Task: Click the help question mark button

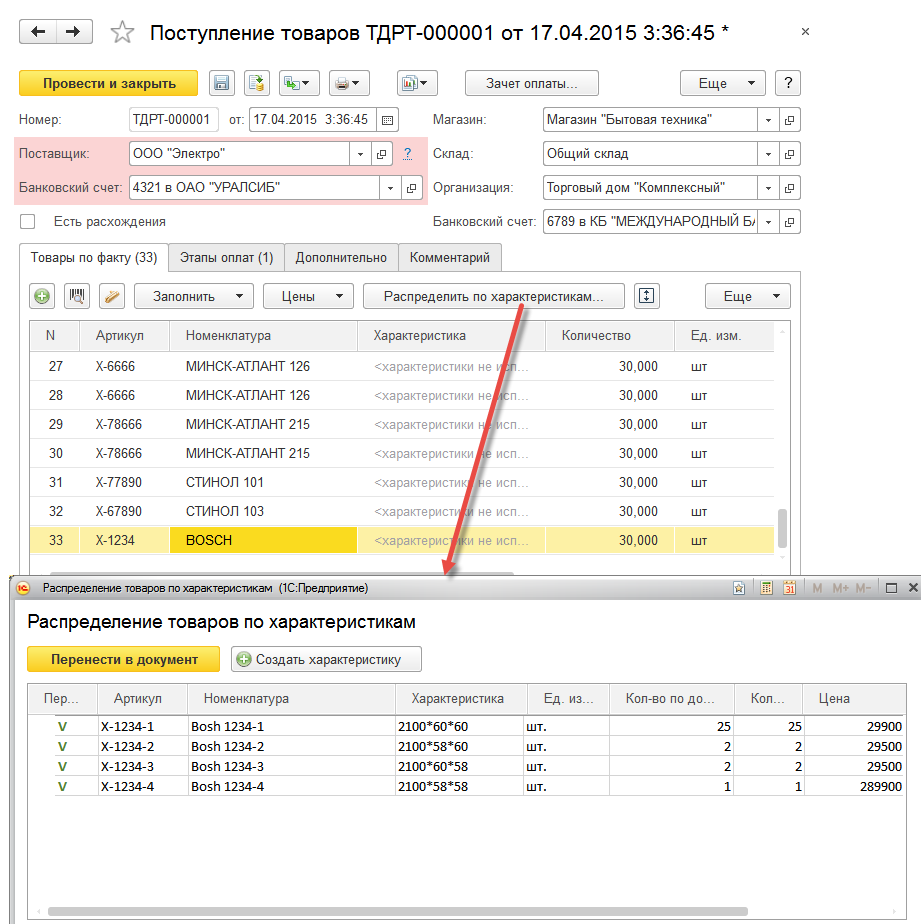Action: [789, 83]
